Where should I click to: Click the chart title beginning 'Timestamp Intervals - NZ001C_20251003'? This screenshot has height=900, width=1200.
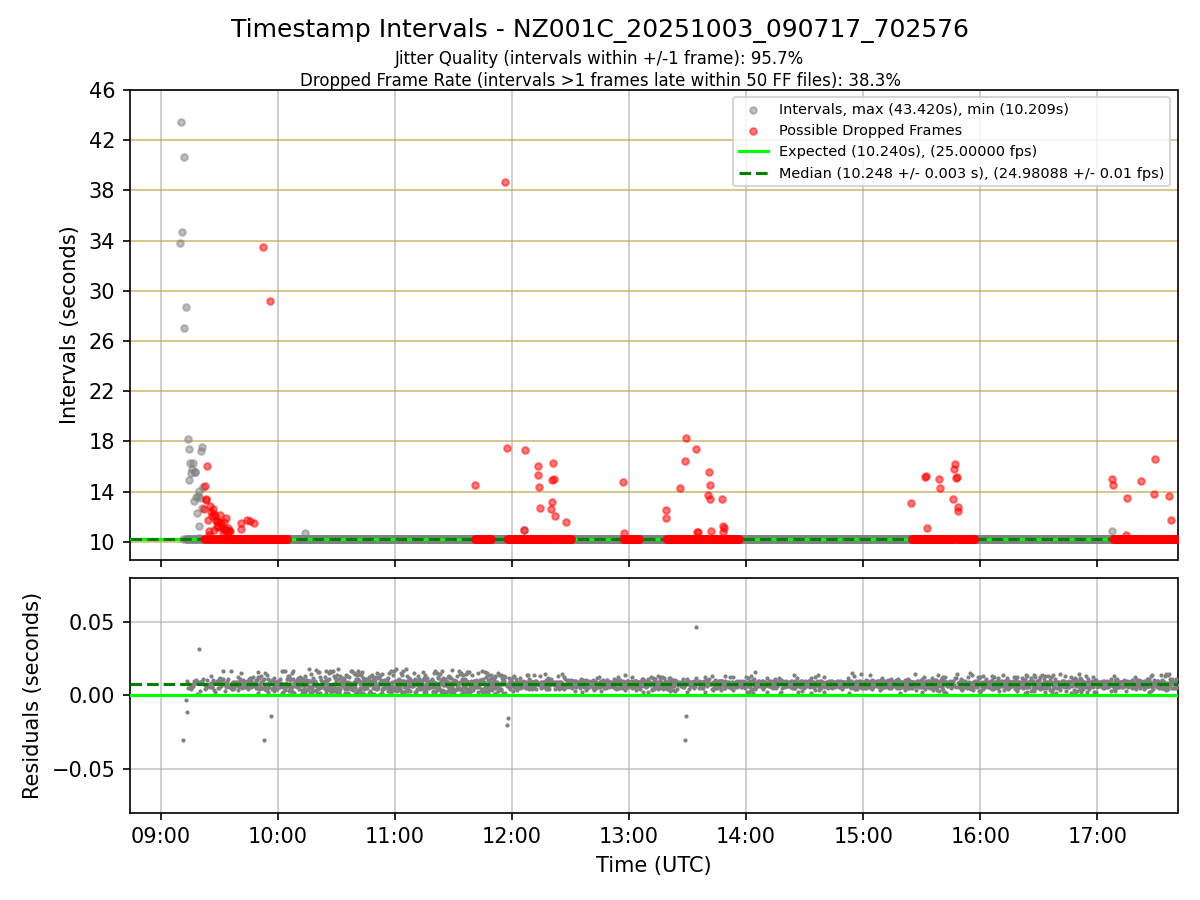click(x=600, y=29)
